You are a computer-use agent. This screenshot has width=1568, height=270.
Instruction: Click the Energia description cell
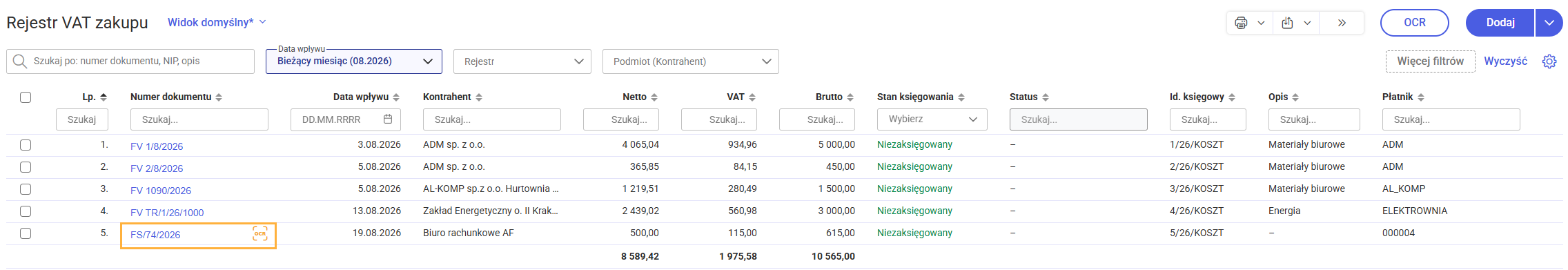pyautogui.click(x=1284, y=211)
